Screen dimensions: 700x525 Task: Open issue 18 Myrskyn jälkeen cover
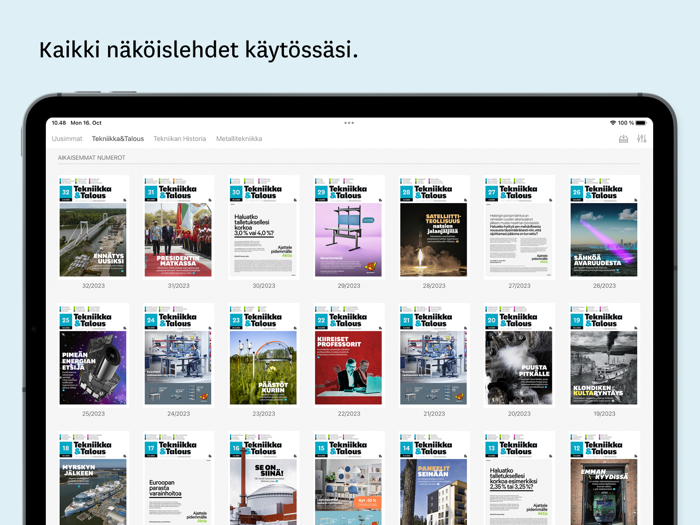tap(93, 478)
